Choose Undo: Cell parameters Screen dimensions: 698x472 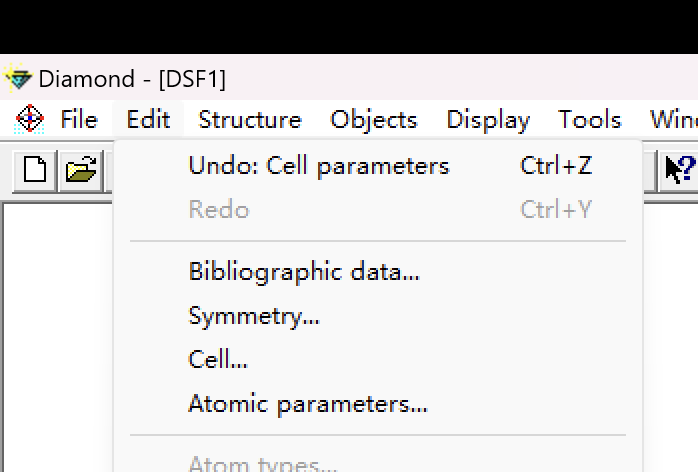318,165
